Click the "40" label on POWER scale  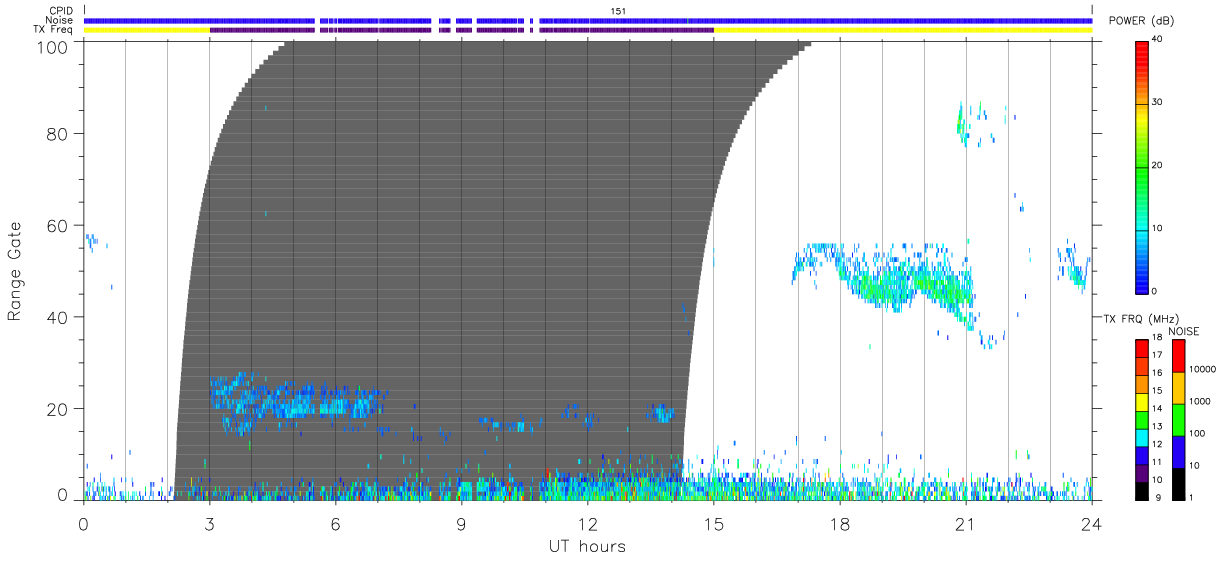(1158, 40)
